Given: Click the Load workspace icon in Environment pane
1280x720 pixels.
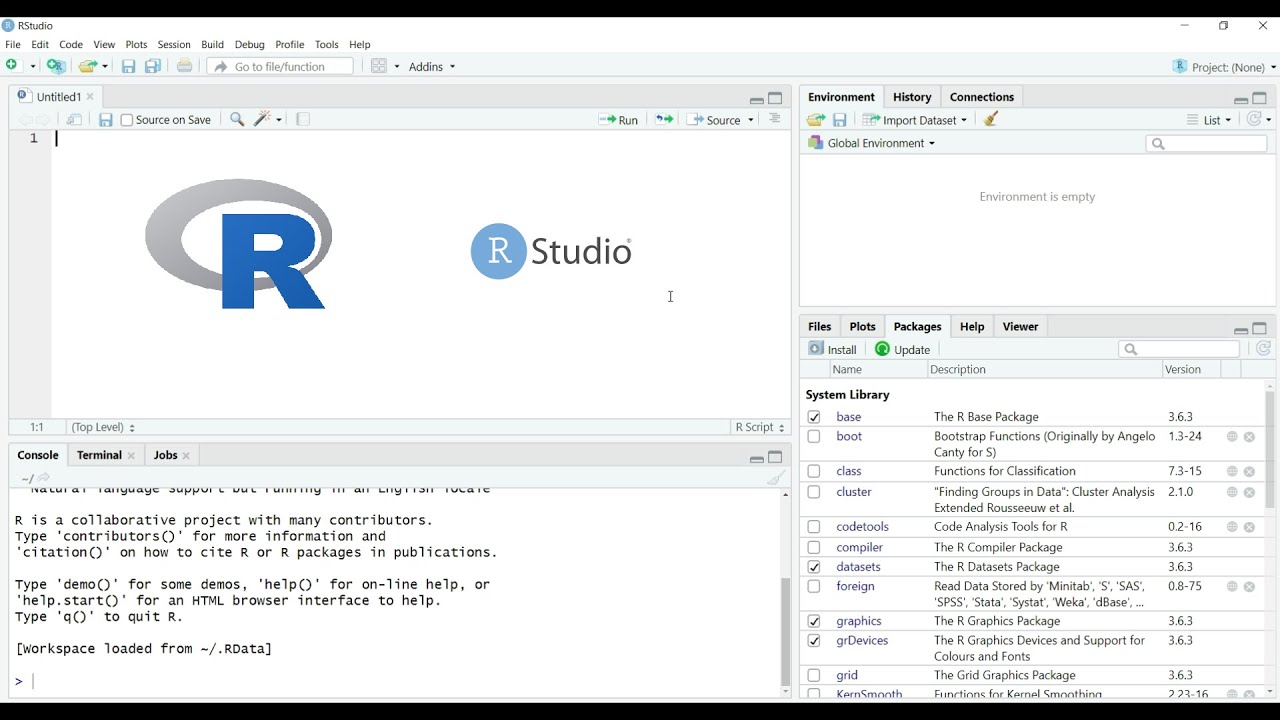Looking at the screenshot, I should (816, 120).
